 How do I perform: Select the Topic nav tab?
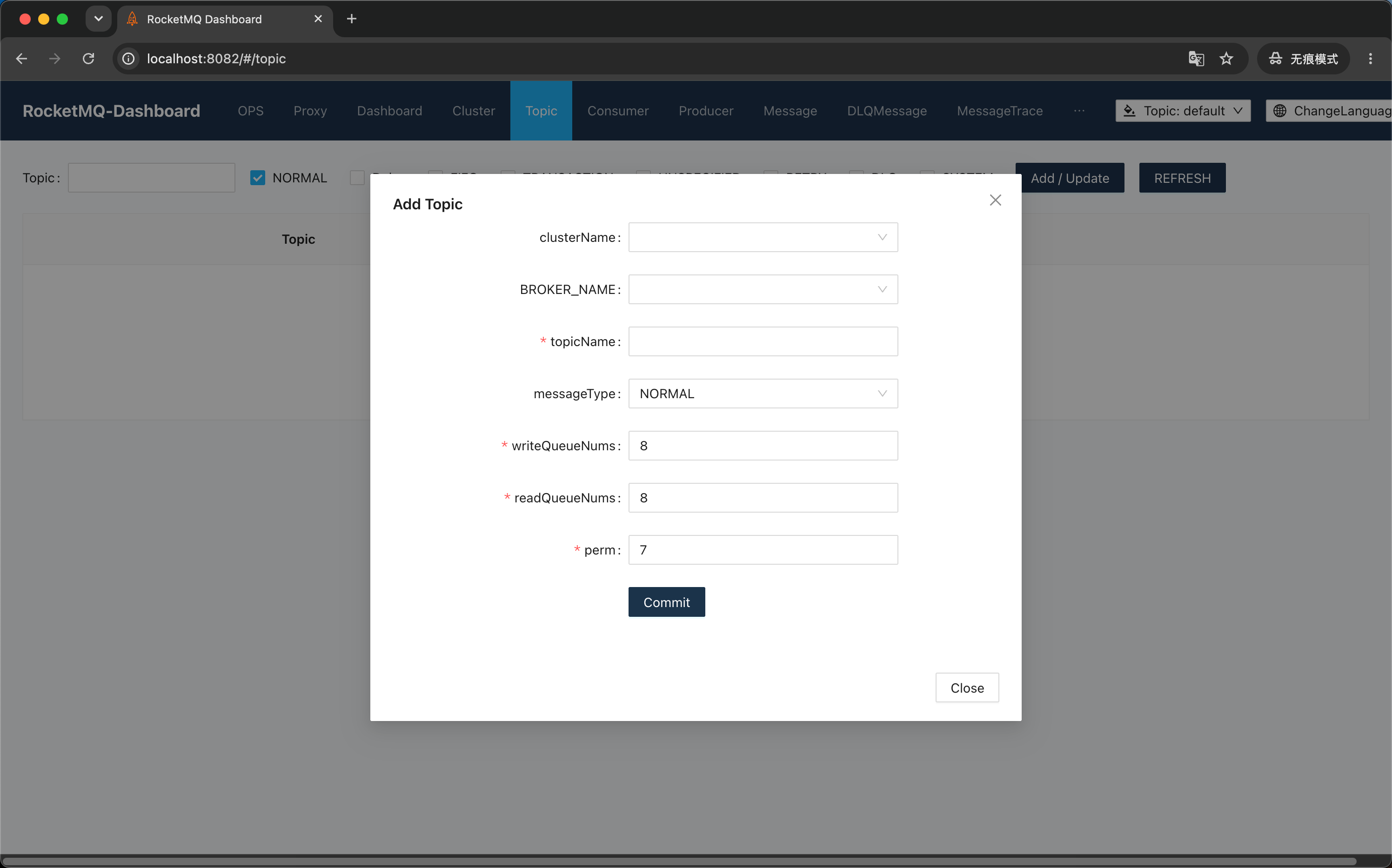[541, 111]
